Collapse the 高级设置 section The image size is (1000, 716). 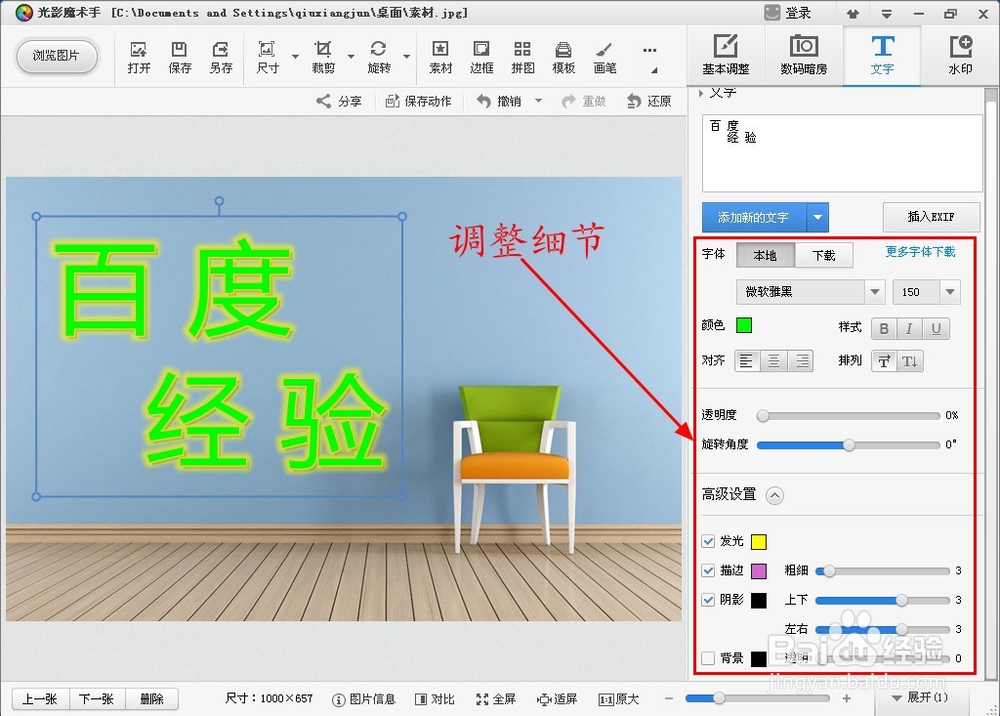(775, 495)
